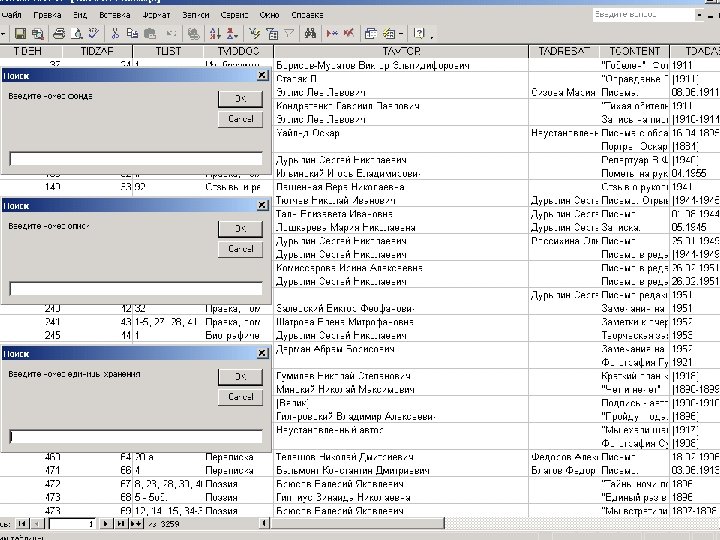
Task: Click Filter by Selection icon
Action: click(x=254, y=33)
